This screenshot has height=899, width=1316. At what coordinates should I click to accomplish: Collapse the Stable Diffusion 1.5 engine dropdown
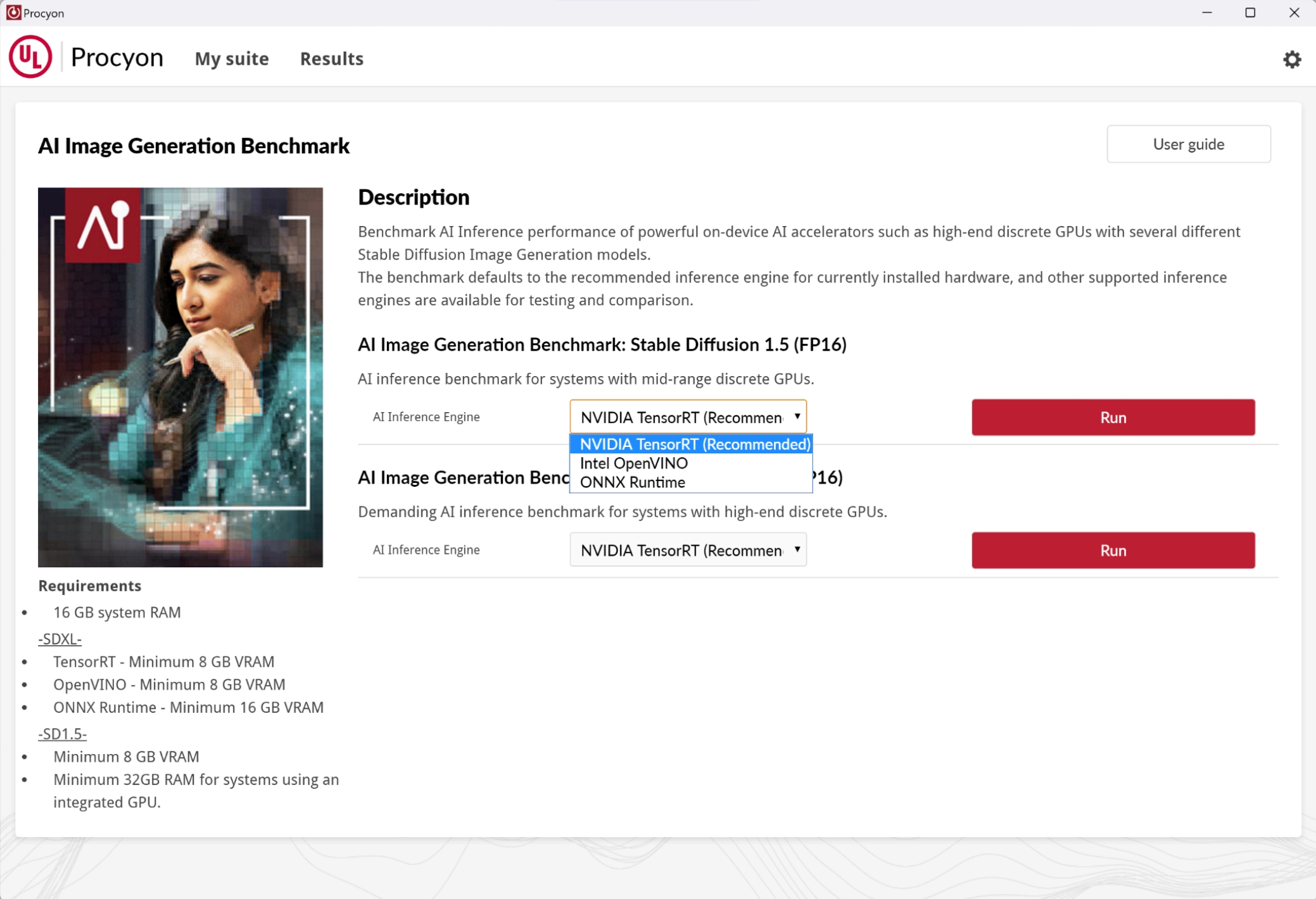[688, 417]
